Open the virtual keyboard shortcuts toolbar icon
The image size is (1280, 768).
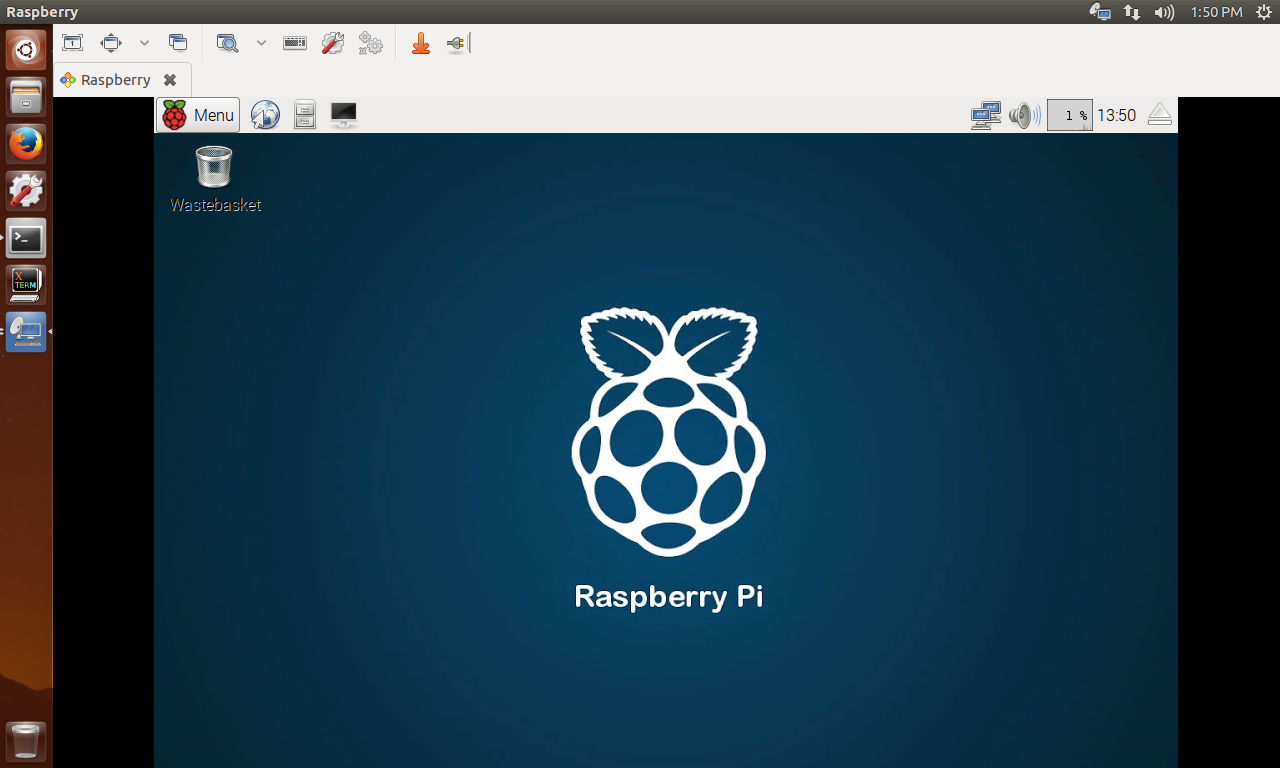pyautogui.click(x=294, y=43)
